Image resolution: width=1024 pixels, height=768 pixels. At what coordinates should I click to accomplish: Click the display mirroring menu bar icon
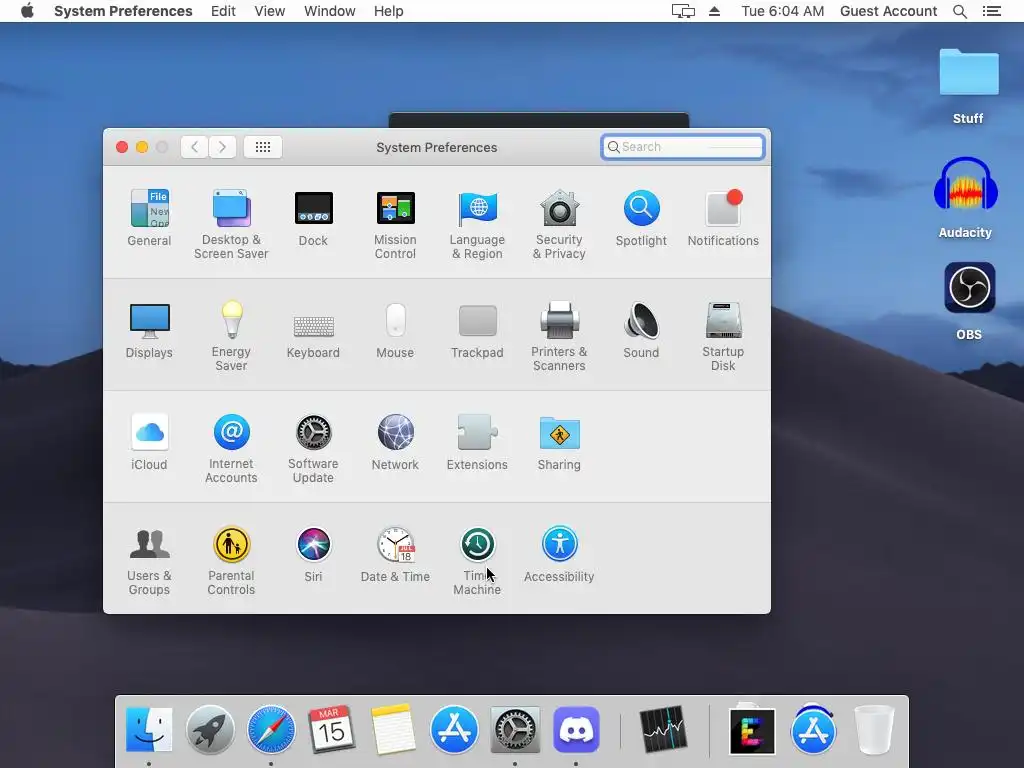[683, 11]
